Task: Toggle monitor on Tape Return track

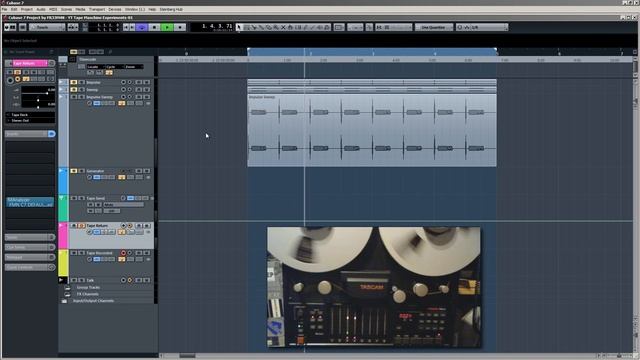Action: 130,226
